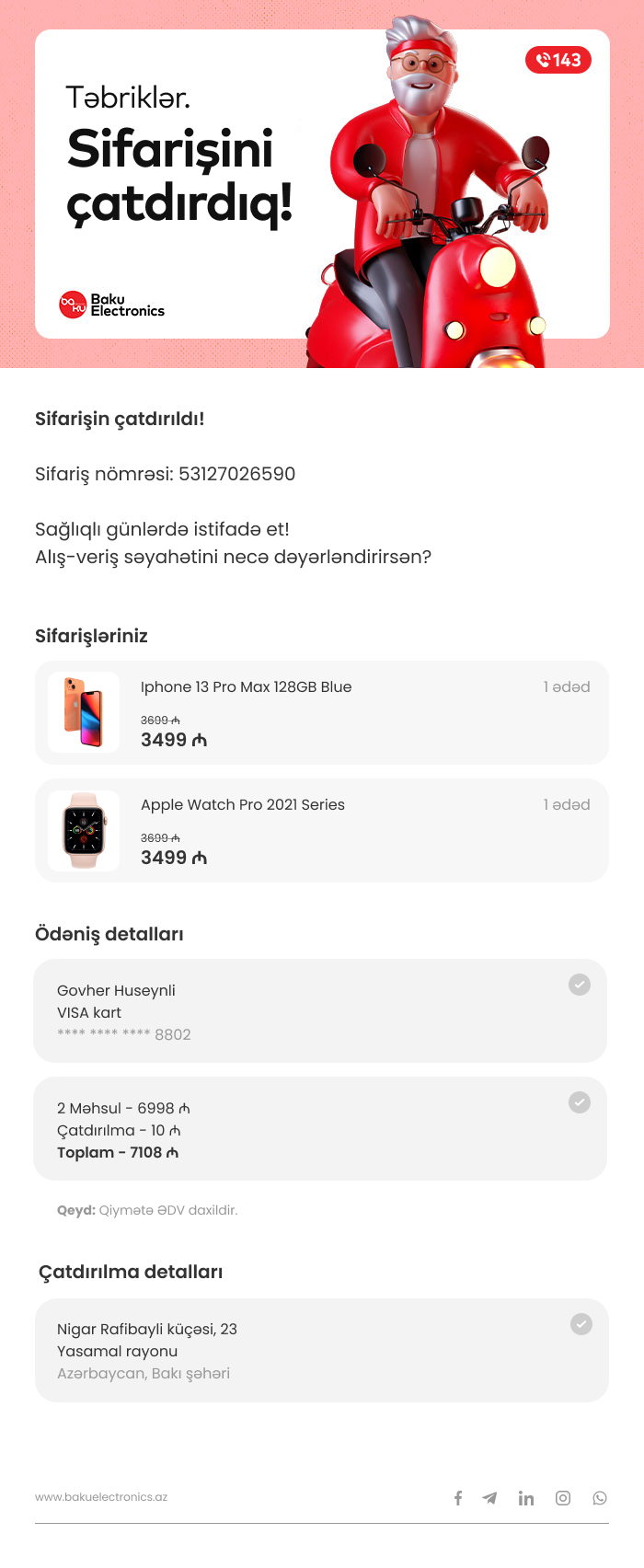Click the Yasamal rayonu delivery address text
Viewport: 644px width, 1568px height.
pyautogui.click(x=117, y=1351)
